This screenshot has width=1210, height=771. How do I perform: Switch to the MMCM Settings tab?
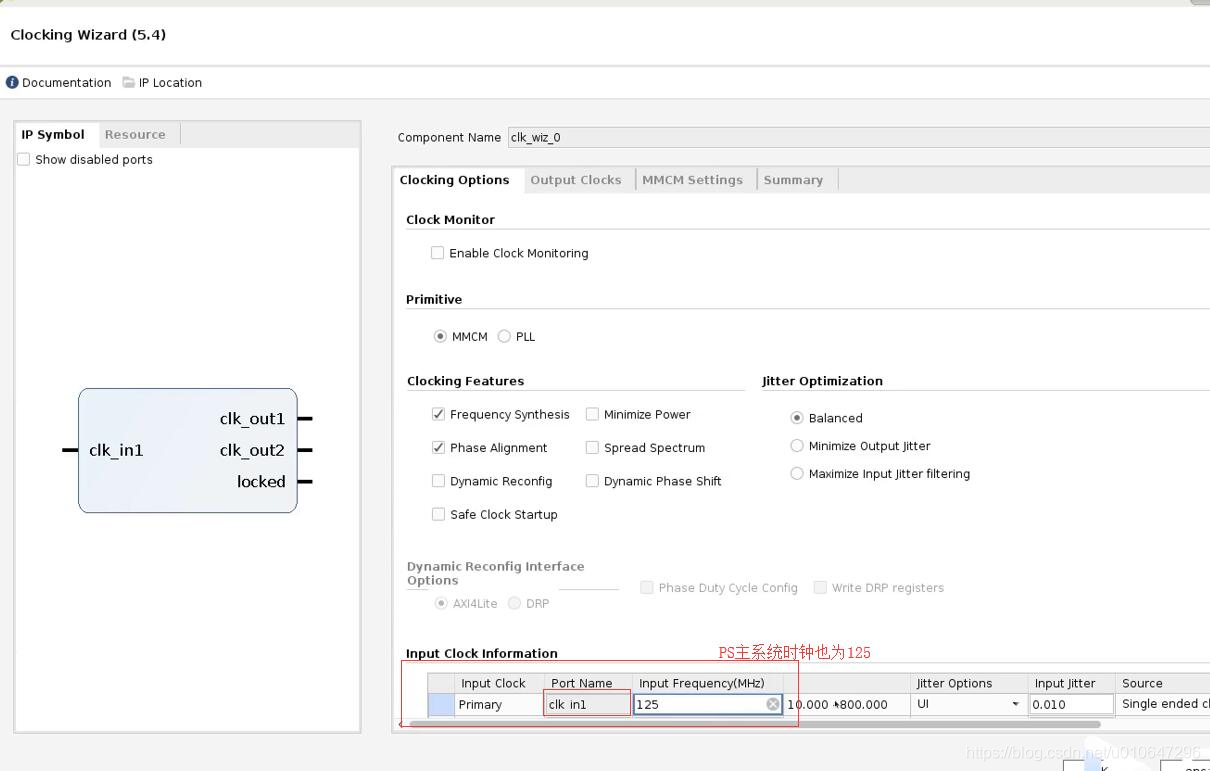(x=693, y=180)
